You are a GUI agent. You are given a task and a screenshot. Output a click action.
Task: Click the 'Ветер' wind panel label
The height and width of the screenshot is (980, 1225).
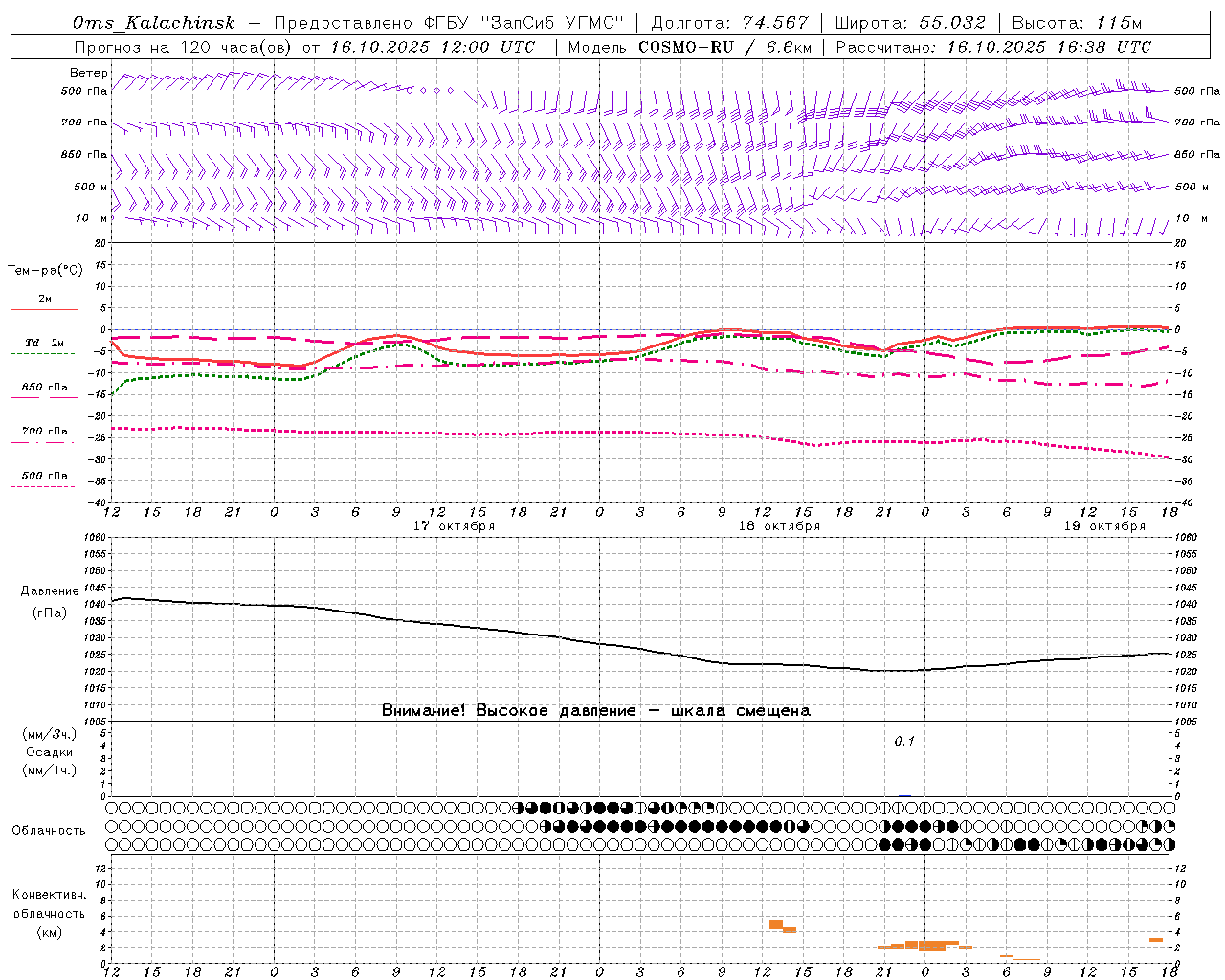point(89,73)
